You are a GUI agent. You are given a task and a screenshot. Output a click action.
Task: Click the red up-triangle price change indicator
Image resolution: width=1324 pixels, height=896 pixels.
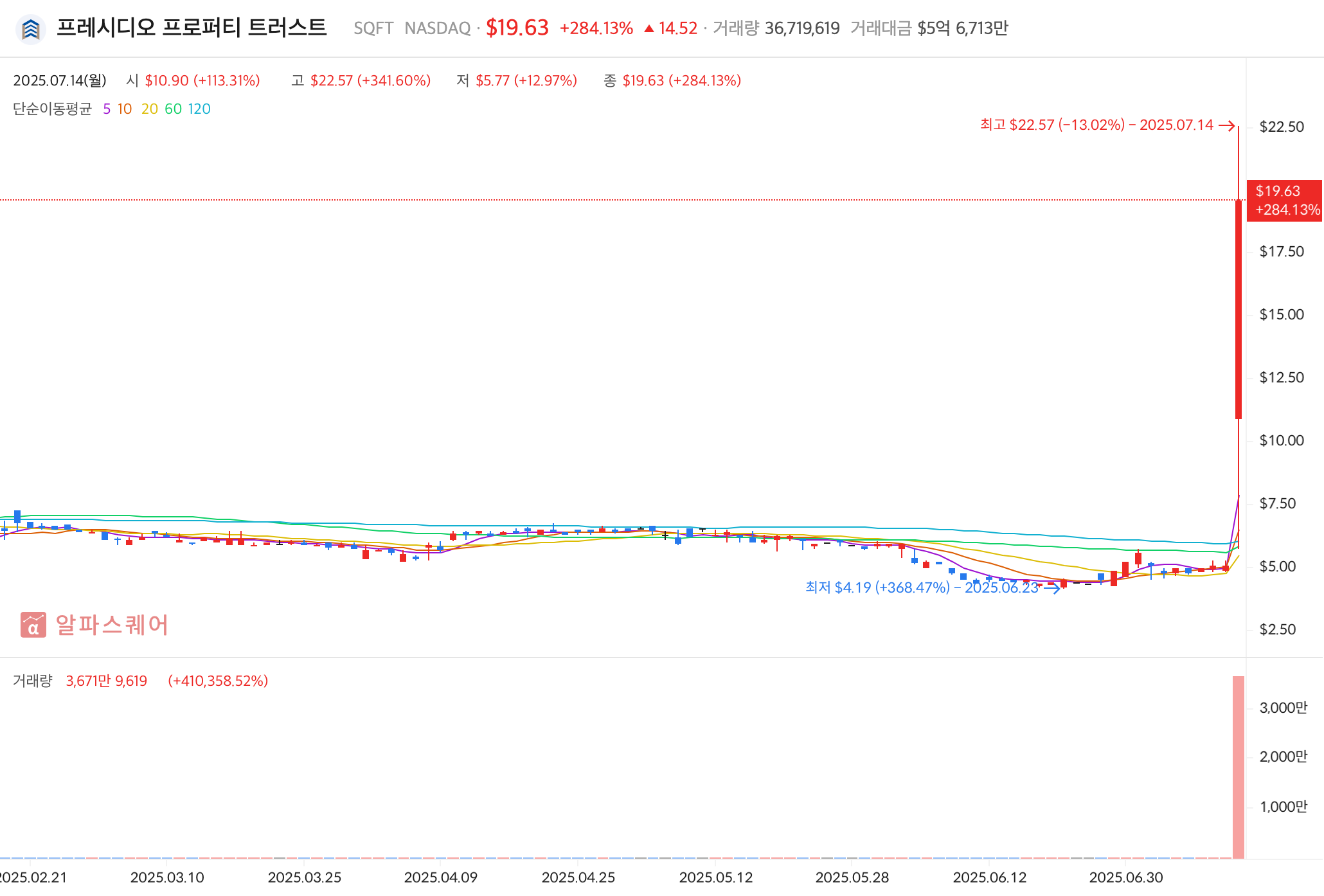[x=649, y=28]
